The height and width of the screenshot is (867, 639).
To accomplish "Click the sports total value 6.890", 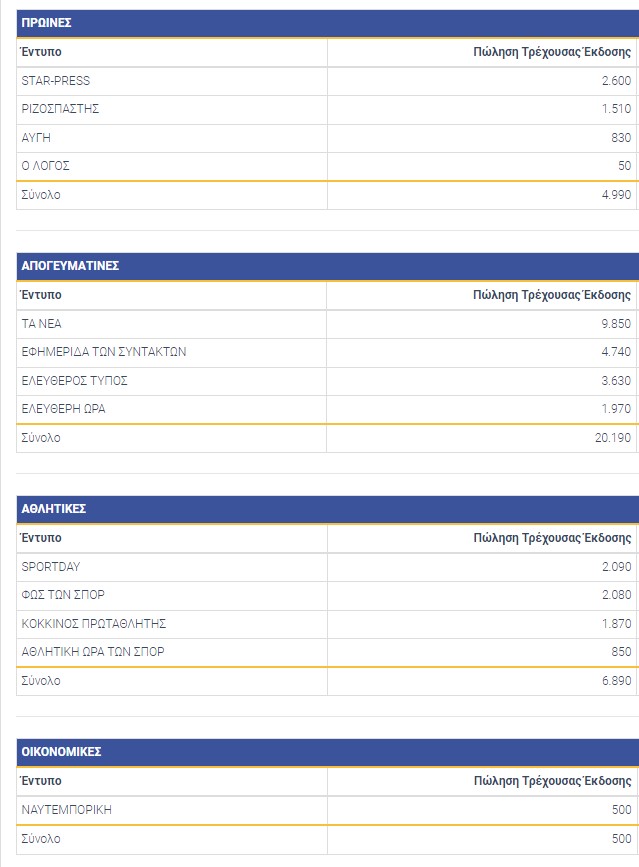I will [x=616, y=681].
